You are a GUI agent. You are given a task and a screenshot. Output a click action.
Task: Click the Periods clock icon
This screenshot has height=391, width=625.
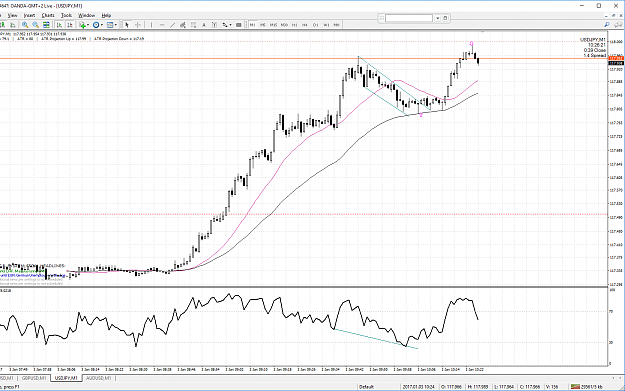pyautogui.click(x=96, y=25)
